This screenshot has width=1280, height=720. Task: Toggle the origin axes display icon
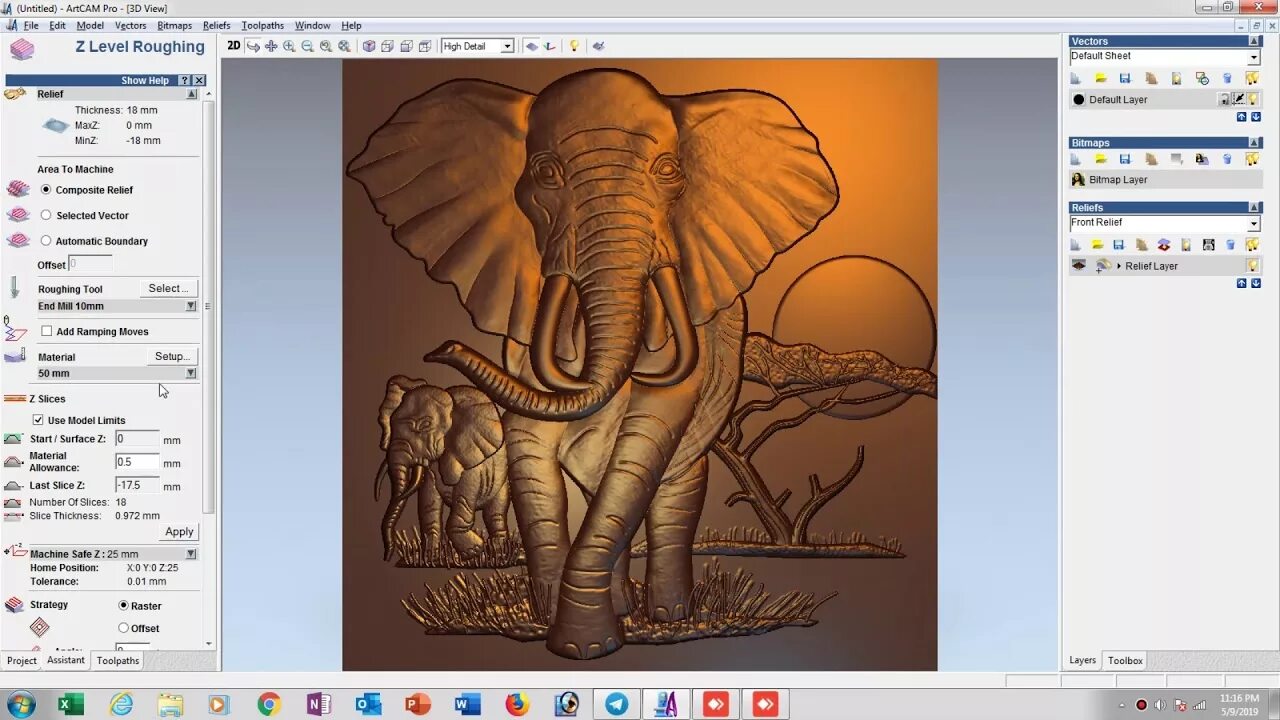pos(550,46)
